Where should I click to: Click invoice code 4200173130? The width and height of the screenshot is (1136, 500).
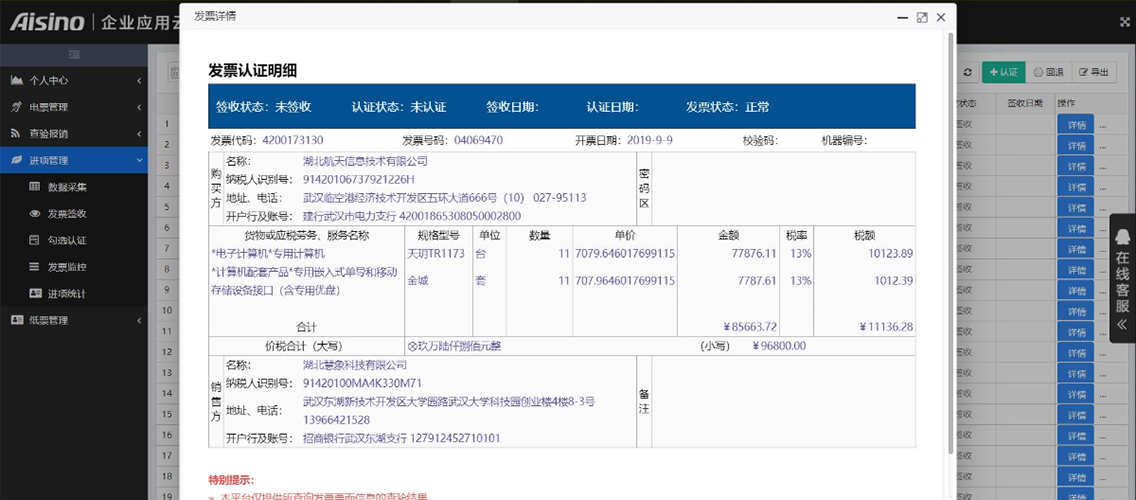293,140
